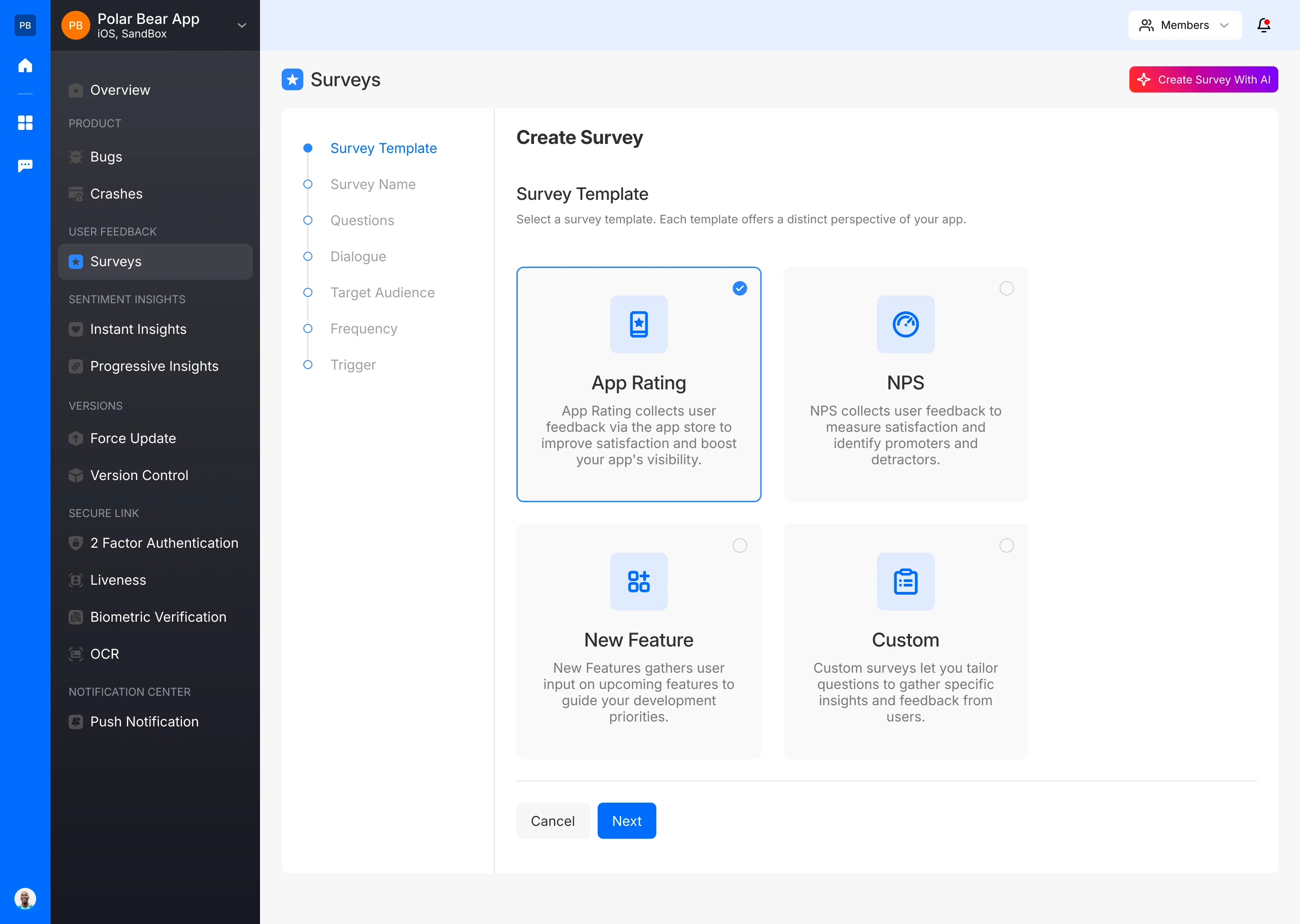Select the New Feature template radio button
Viewport: 1300px width, 924px height.
click(739, 545)
